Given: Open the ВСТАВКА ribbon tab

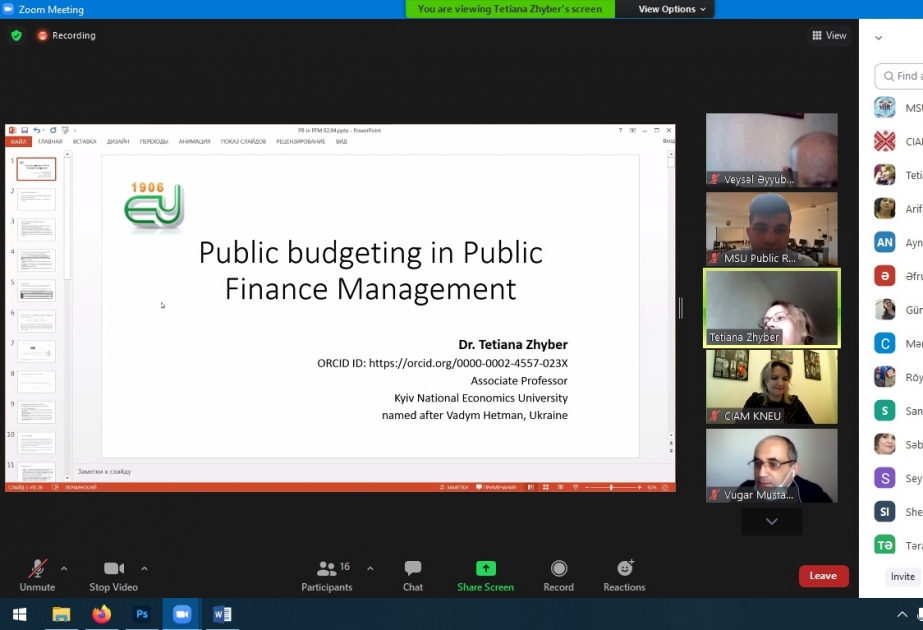Looking at the screenshot, I should (85, 141).
